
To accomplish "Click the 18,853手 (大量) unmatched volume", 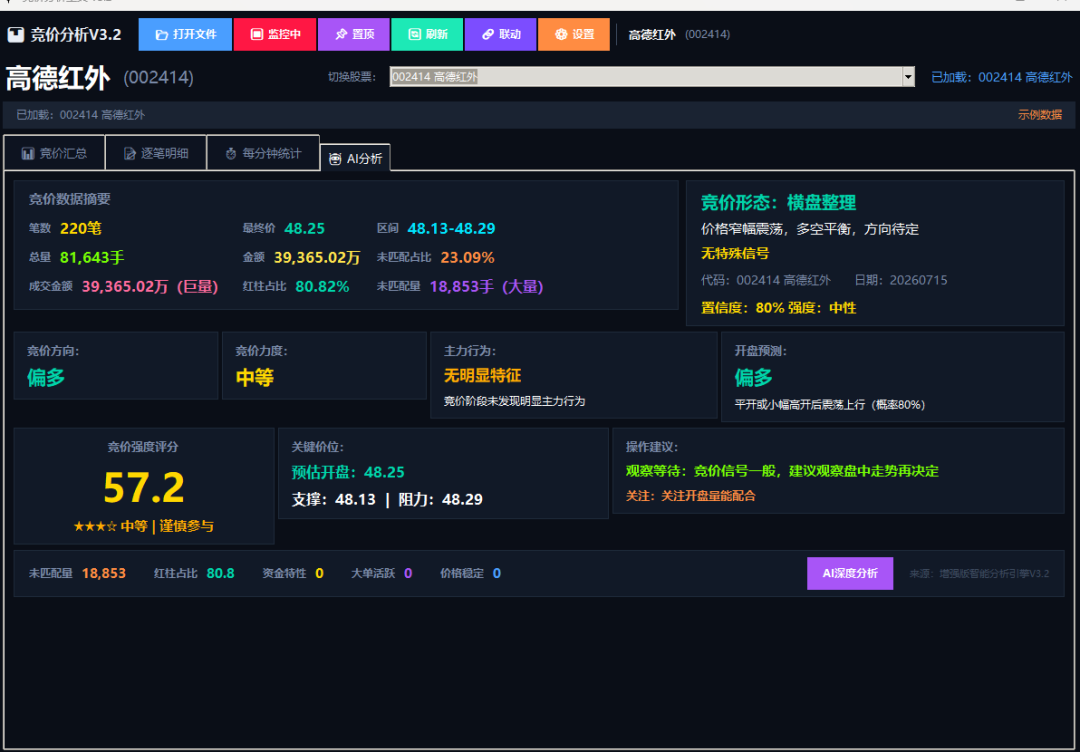I will coord(487,286).
